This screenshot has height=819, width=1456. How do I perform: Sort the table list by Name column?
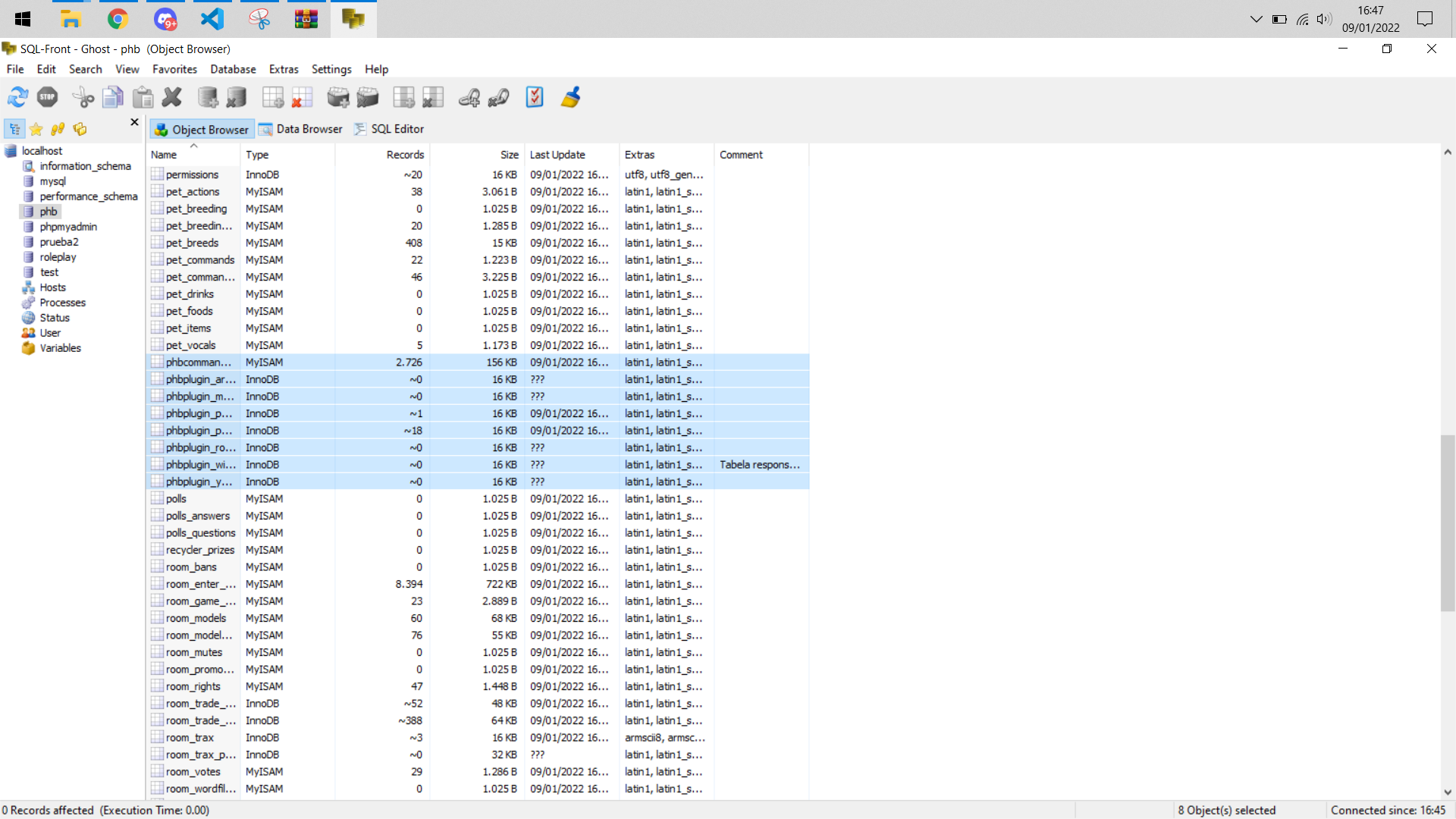pos(164,155)
